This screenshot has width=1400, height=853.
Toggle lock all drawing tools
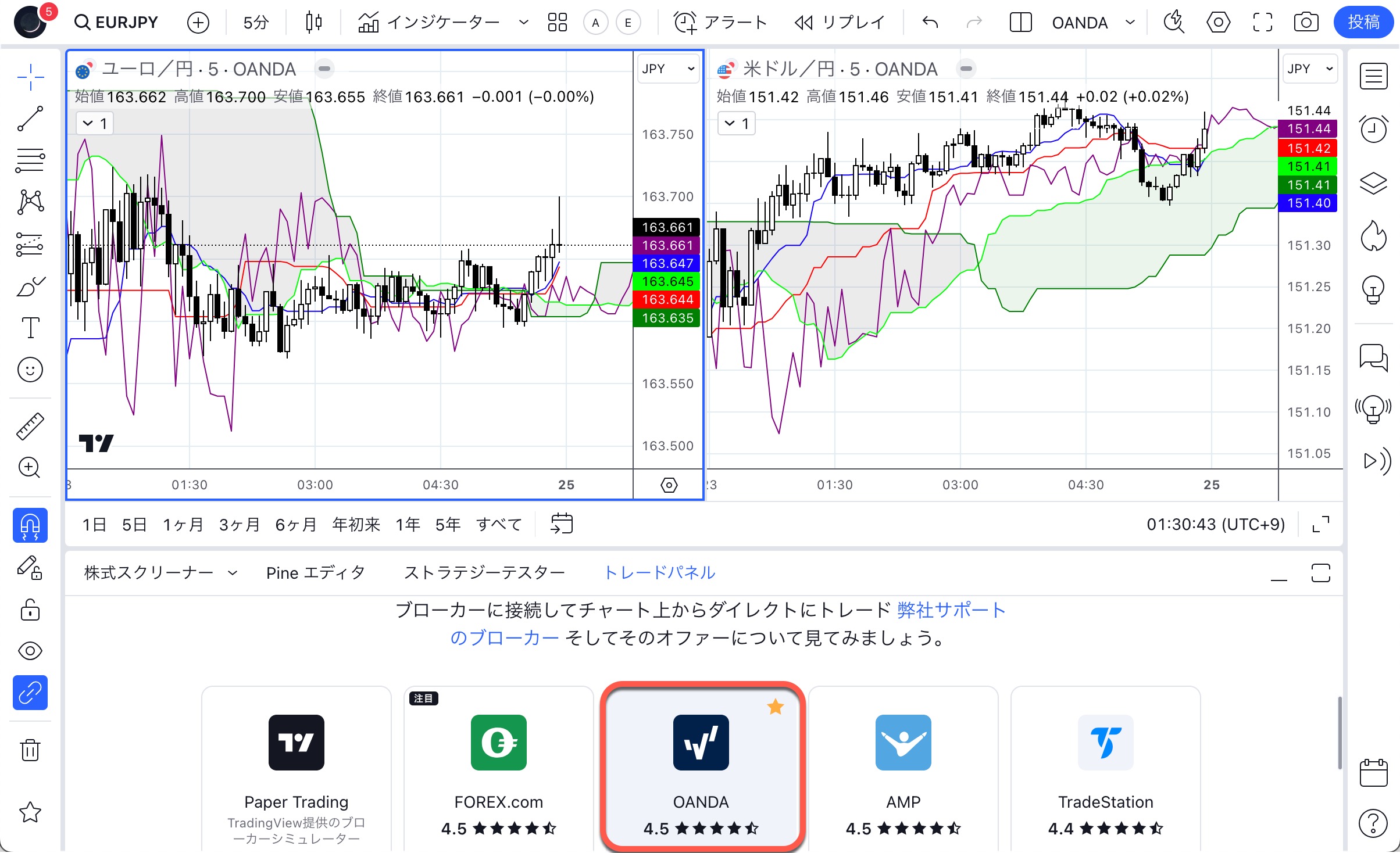pyautogui.click(x=30, y=610)
